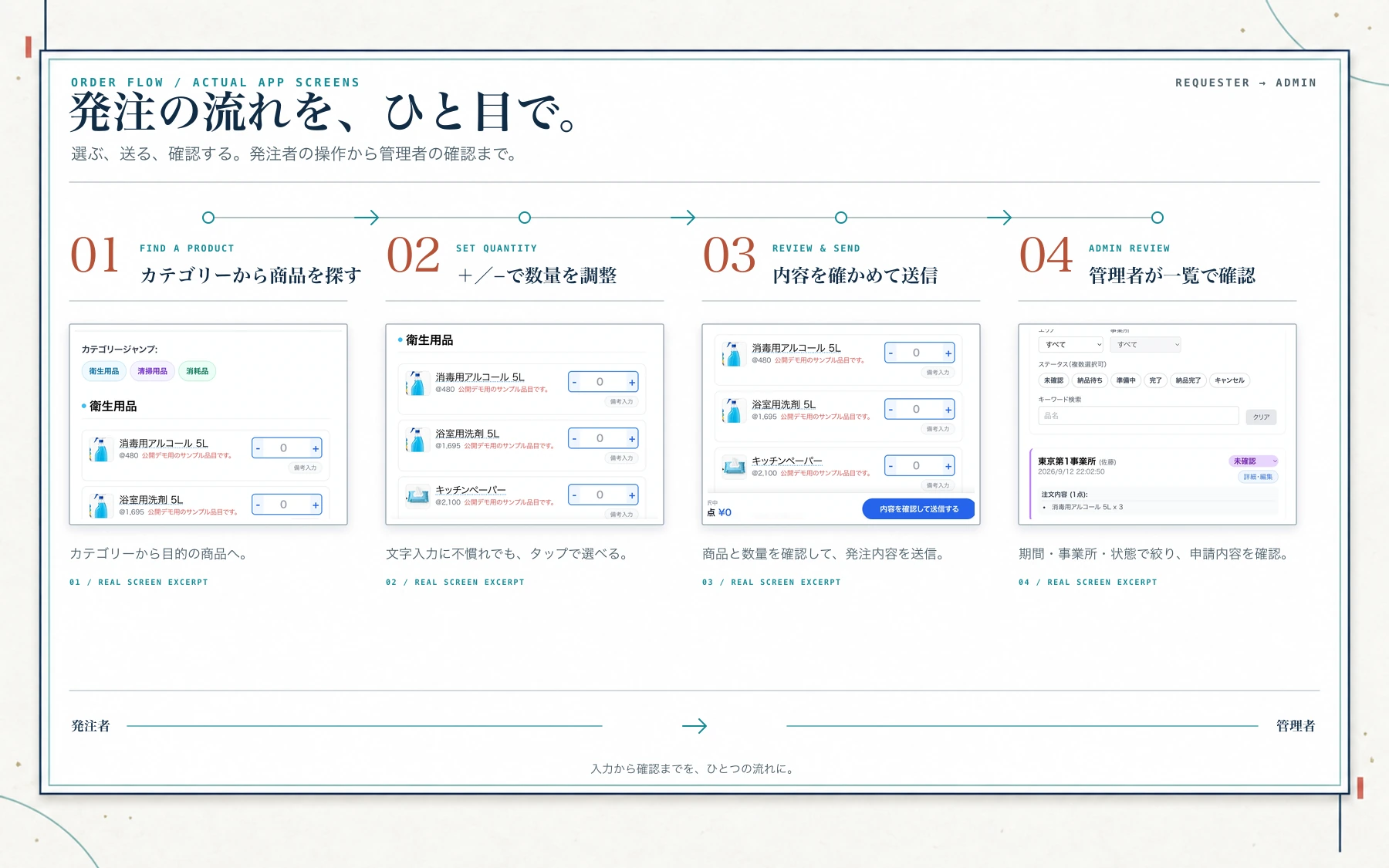This screenshot has width=1389, height=868.
Task: Toggle the 完了 status filter chip
Action: coord(1155,380)
